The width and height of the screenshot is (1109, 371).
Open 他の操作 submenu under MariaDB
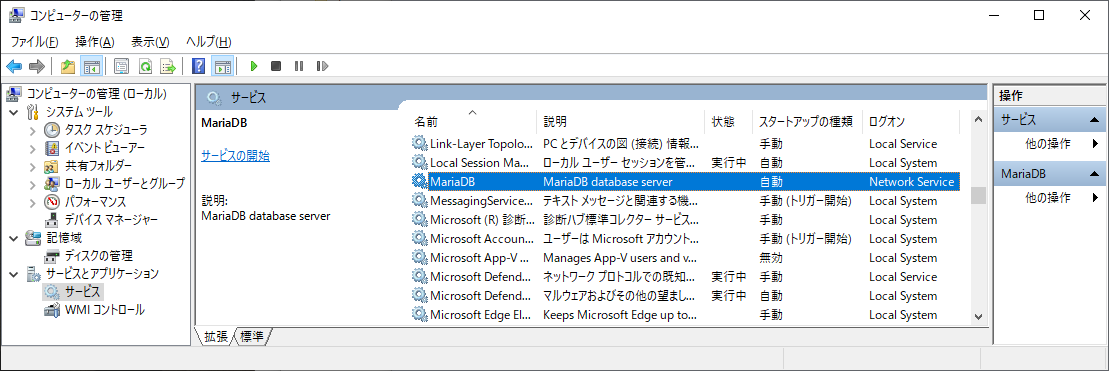coord(1048,197)
